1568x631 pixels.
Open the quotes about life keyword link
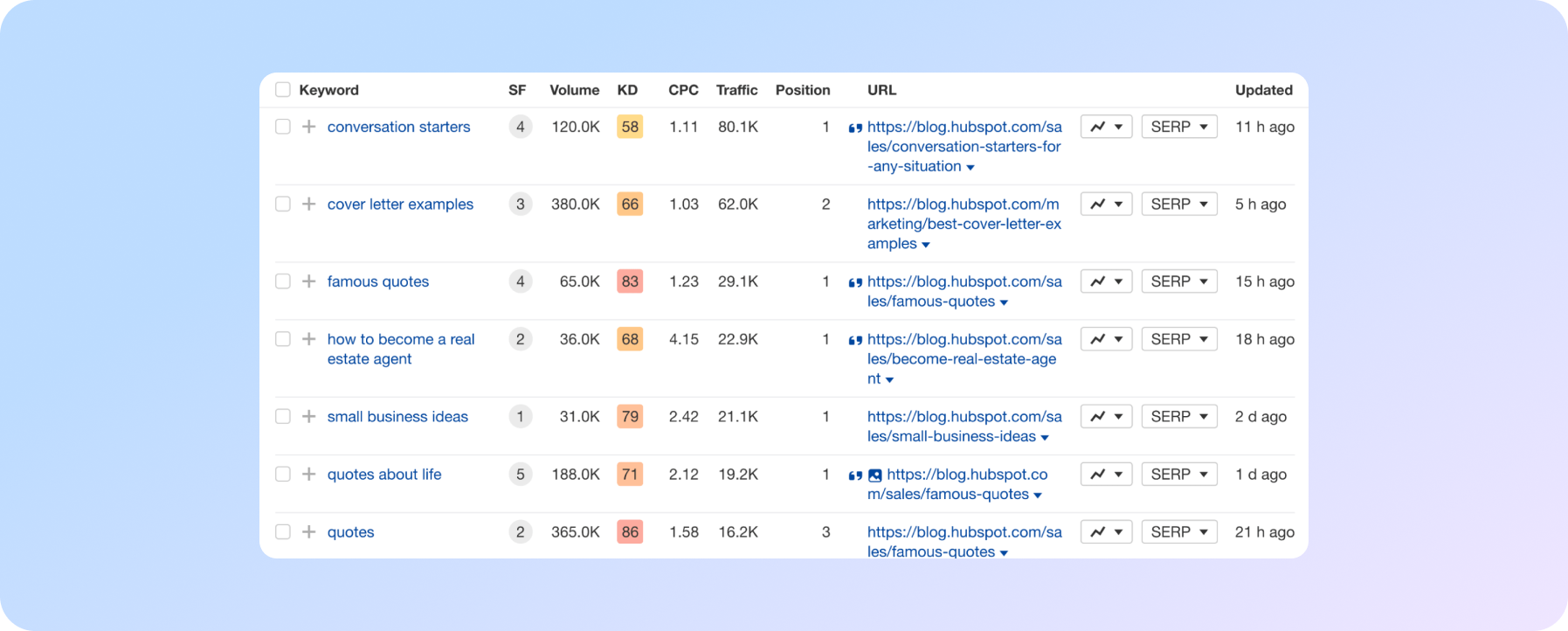coord(384,474)
